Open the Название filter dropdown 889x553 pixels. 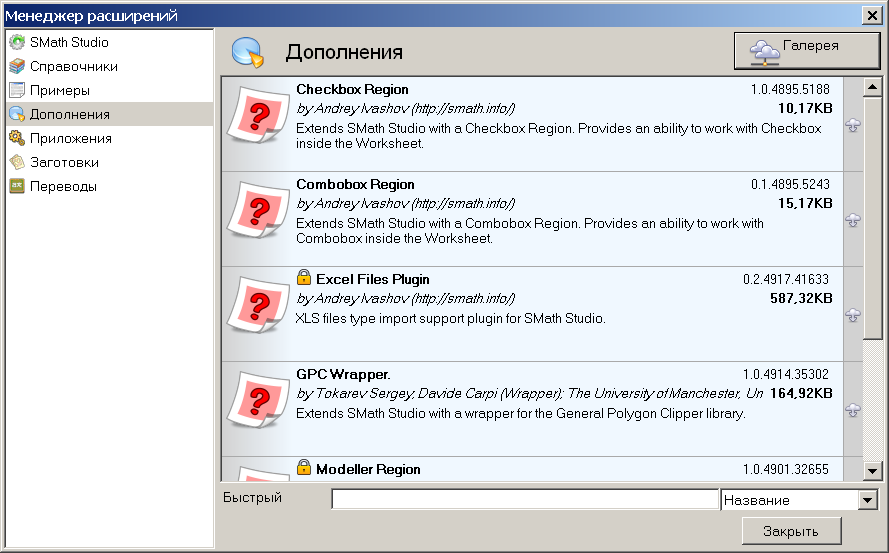coord(866,500)
